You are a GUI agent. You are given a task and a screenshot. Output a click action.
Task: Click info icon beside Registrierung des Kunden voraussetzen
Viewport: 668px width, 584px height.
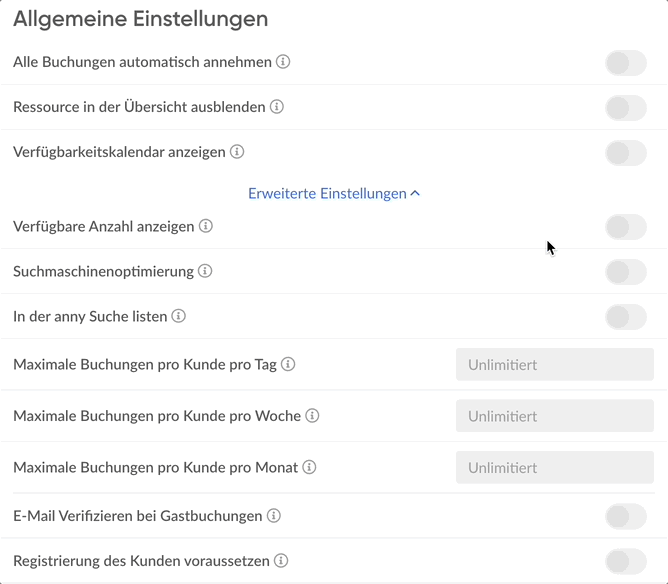point(281,561)
